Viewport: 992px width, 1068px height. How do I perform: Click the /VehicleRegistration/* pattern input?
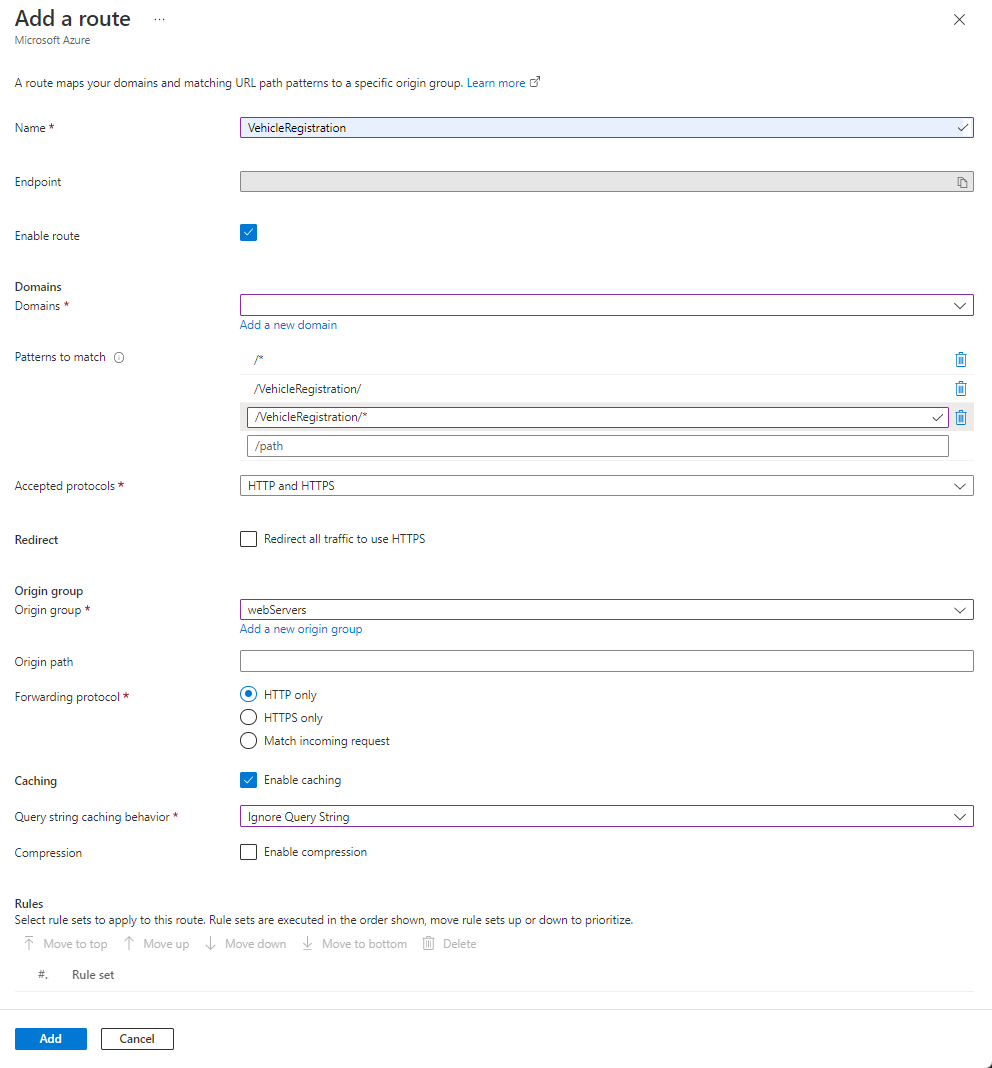[x=598, y=417]
